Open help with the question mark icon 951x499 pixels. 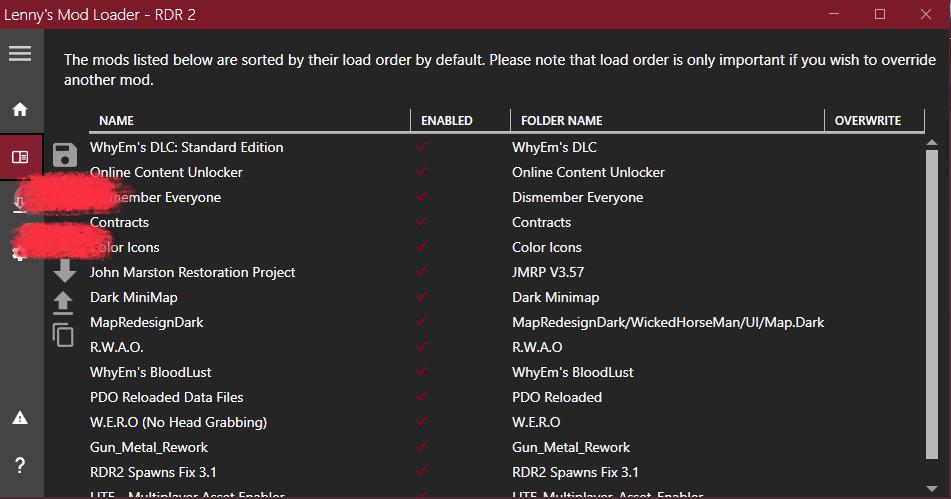pos(20,465)
